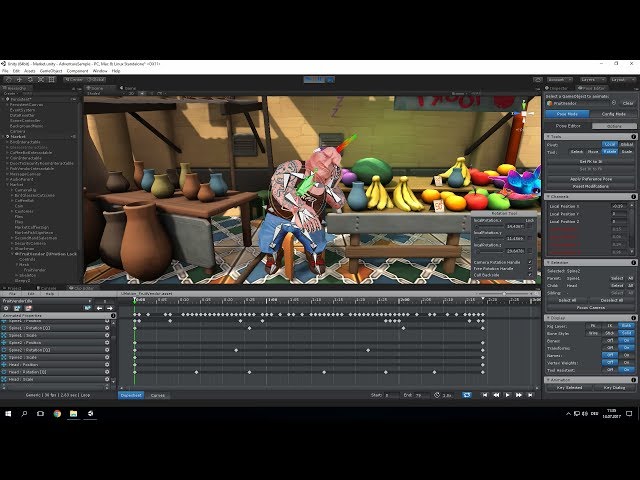The height and width of the screenshot is (480, 640).
Task: Open the GameObject menu
Action: tap(51, 71)
